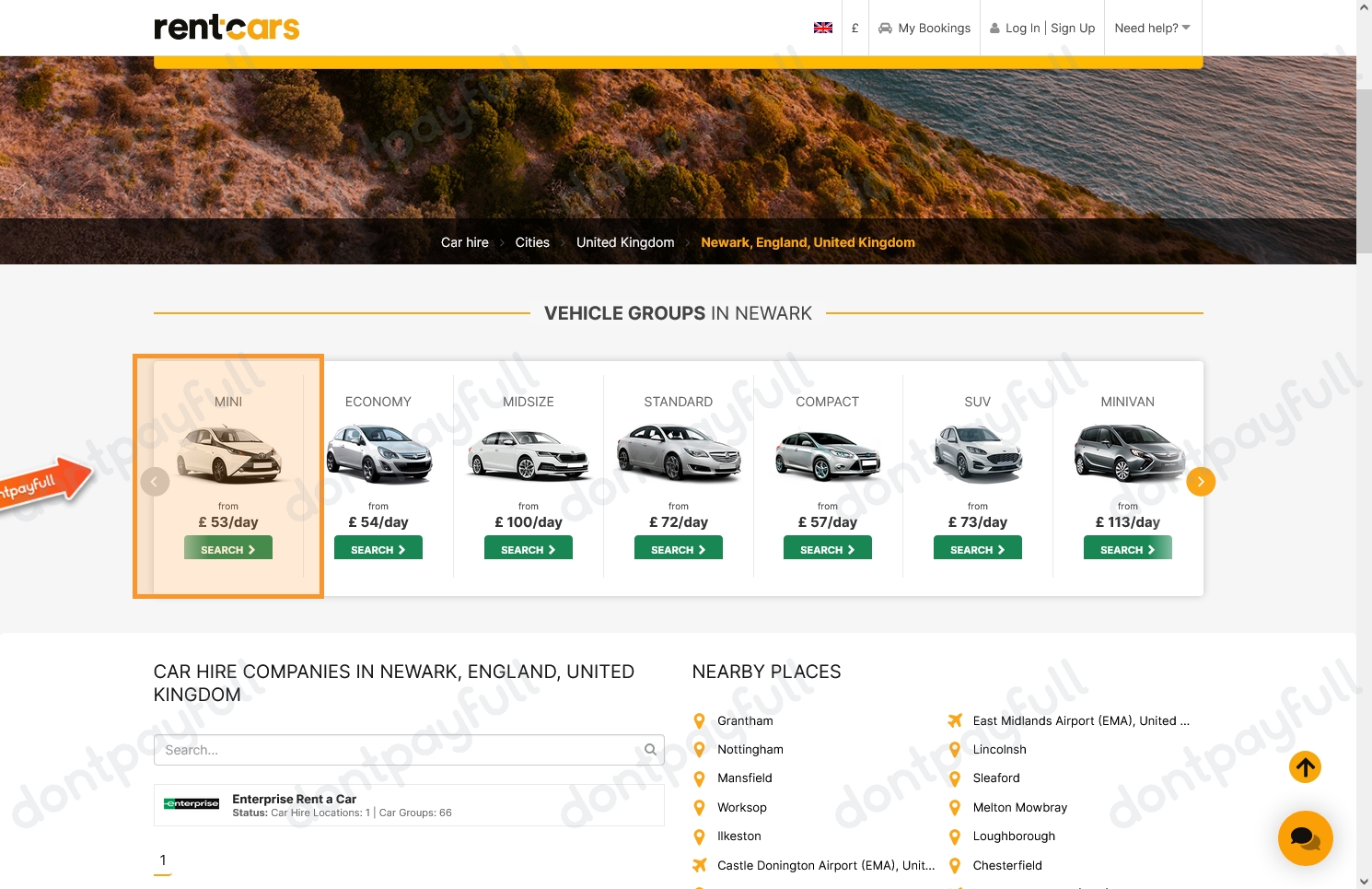The image size is (1372, 889).
Task: Click the location pin beside Grantham
Action: 700,720
